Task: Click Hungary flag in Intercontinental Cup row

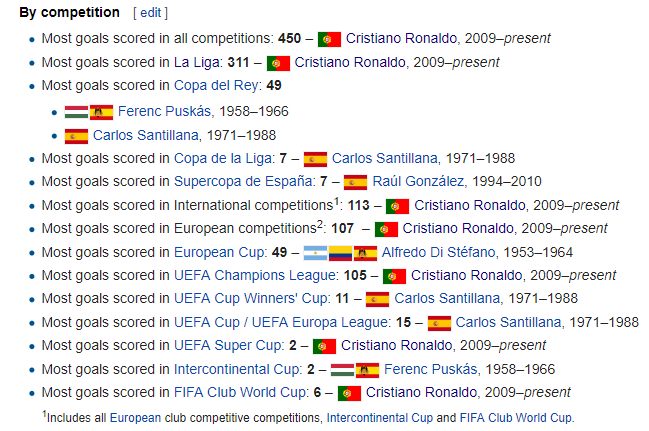Action: (x=342, y=370)
